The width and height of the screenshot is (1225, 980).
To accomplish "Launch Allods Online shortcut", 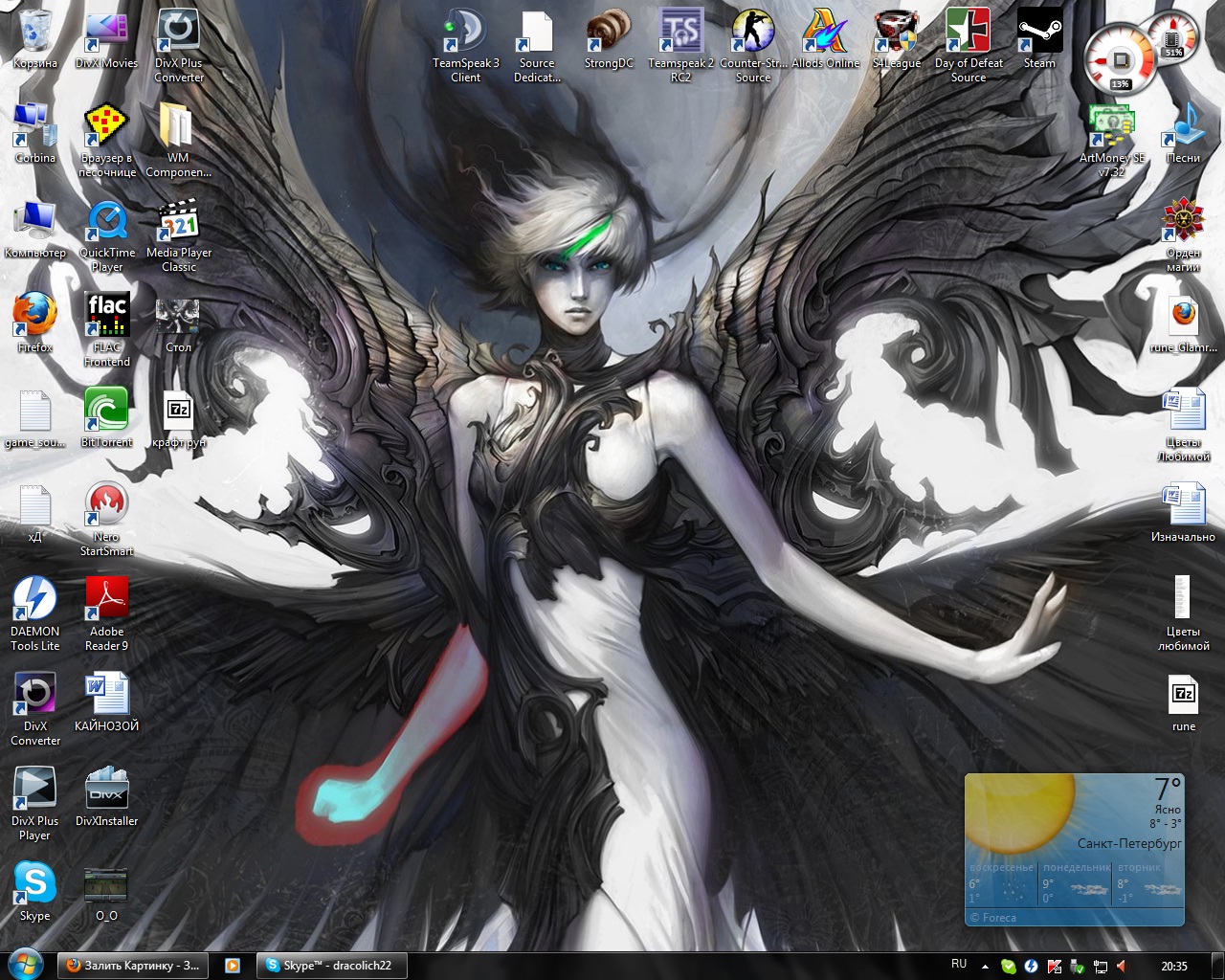I will [825, 39].
